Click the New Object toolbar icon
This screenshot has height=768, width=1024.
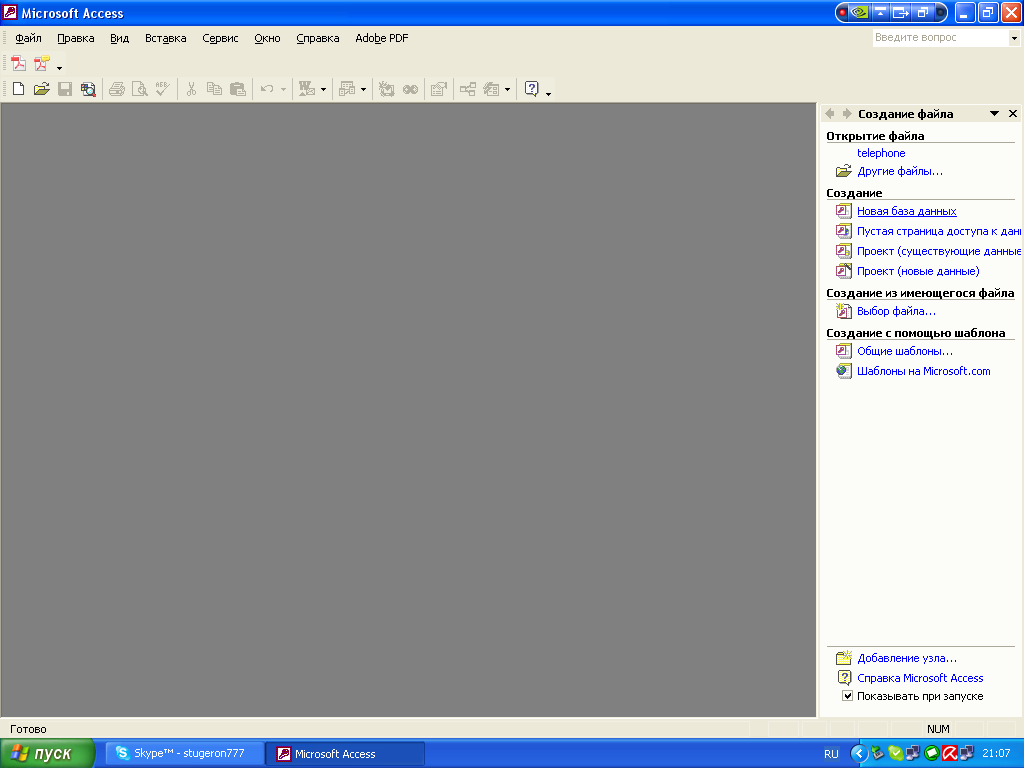[491, 89]
